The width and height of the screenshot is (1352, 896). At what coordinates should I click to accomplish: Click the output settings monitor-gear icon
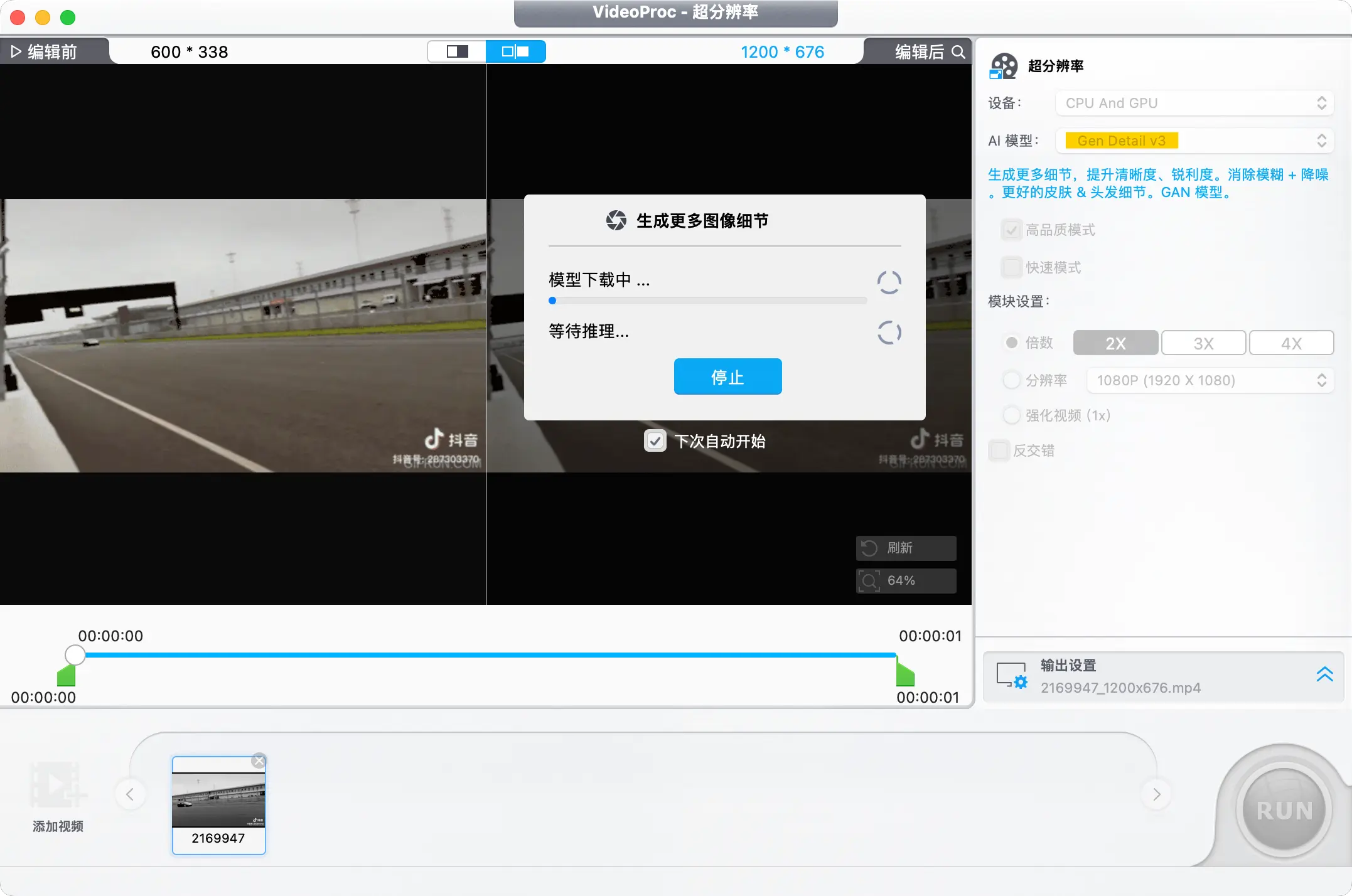[1012, 676]
